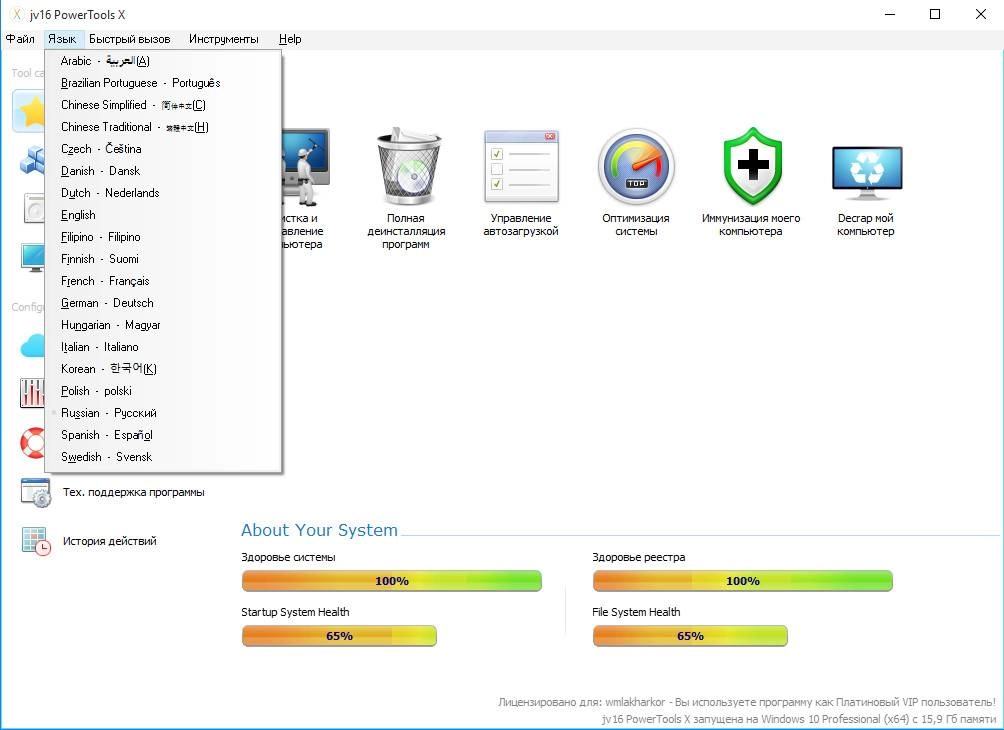This screenshot has height=730, width=1004.
Task: Open the Clean and Fix computer icon
Action: tap(306, 166)
